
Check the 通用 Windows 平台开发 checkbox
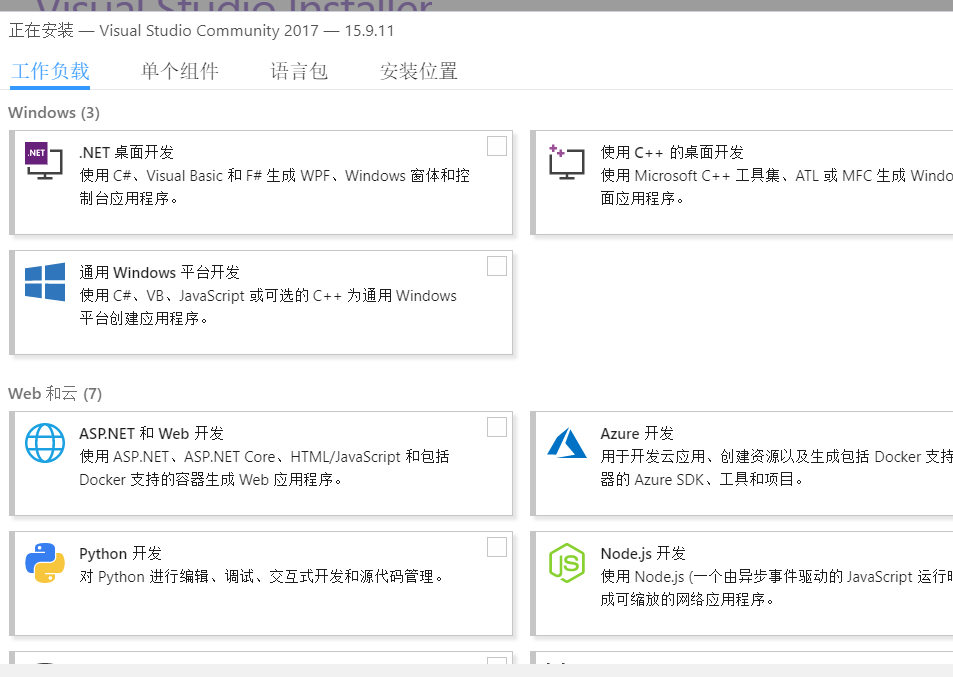click(x=496, y=265)
